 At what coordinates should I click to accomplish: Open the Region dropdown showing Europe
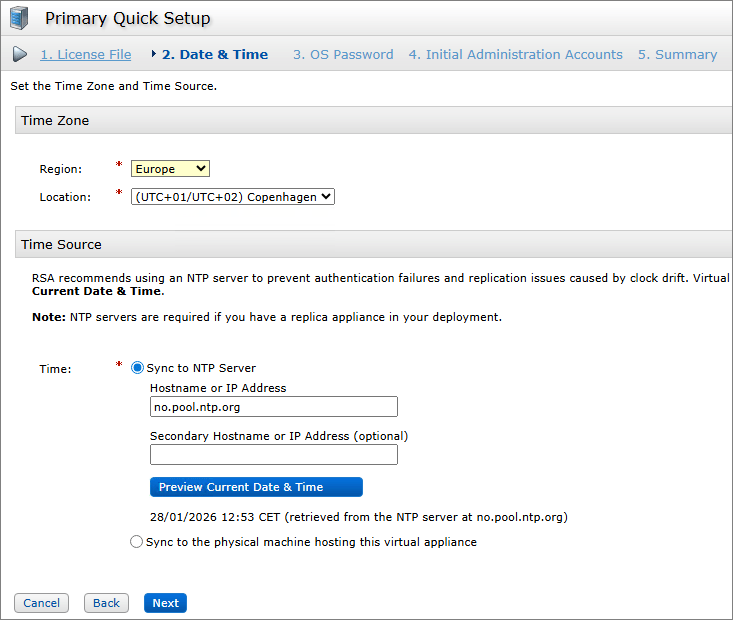coord(170,169)
